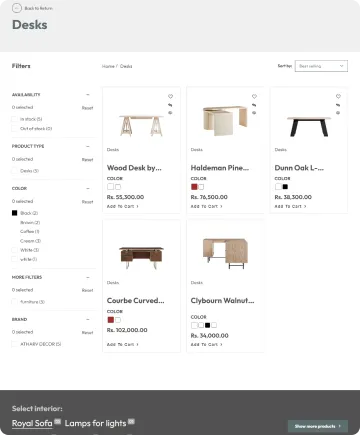Add Courbe Curved desk to cart
The width and height of the screenshot is (360, 435).
tap(122, 344)
